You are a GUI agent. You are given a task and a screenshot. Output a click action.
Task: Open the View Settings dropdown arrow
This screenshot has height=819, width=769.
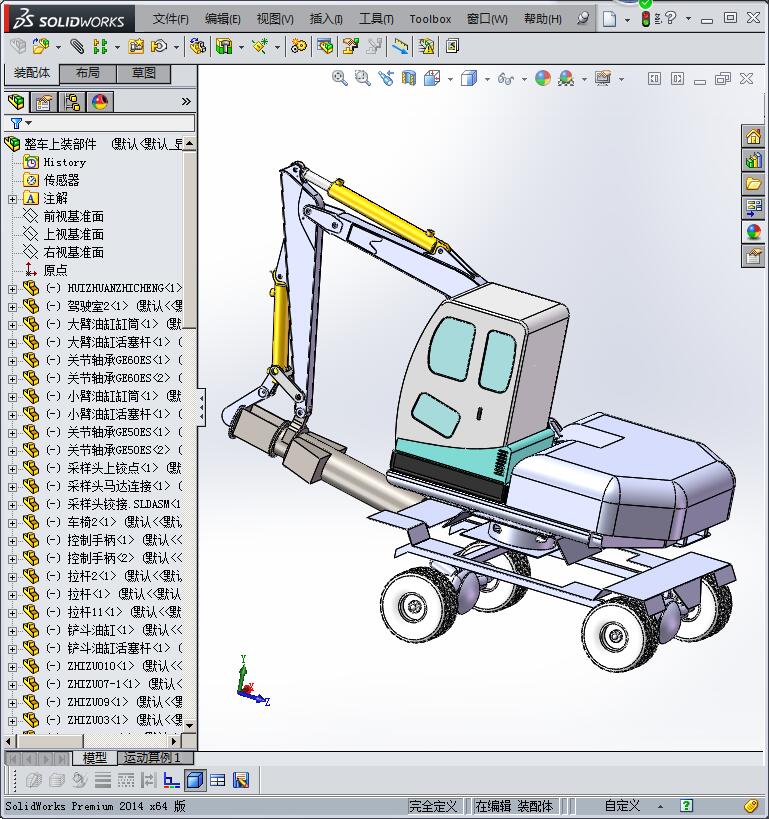[x=621, y=79]
